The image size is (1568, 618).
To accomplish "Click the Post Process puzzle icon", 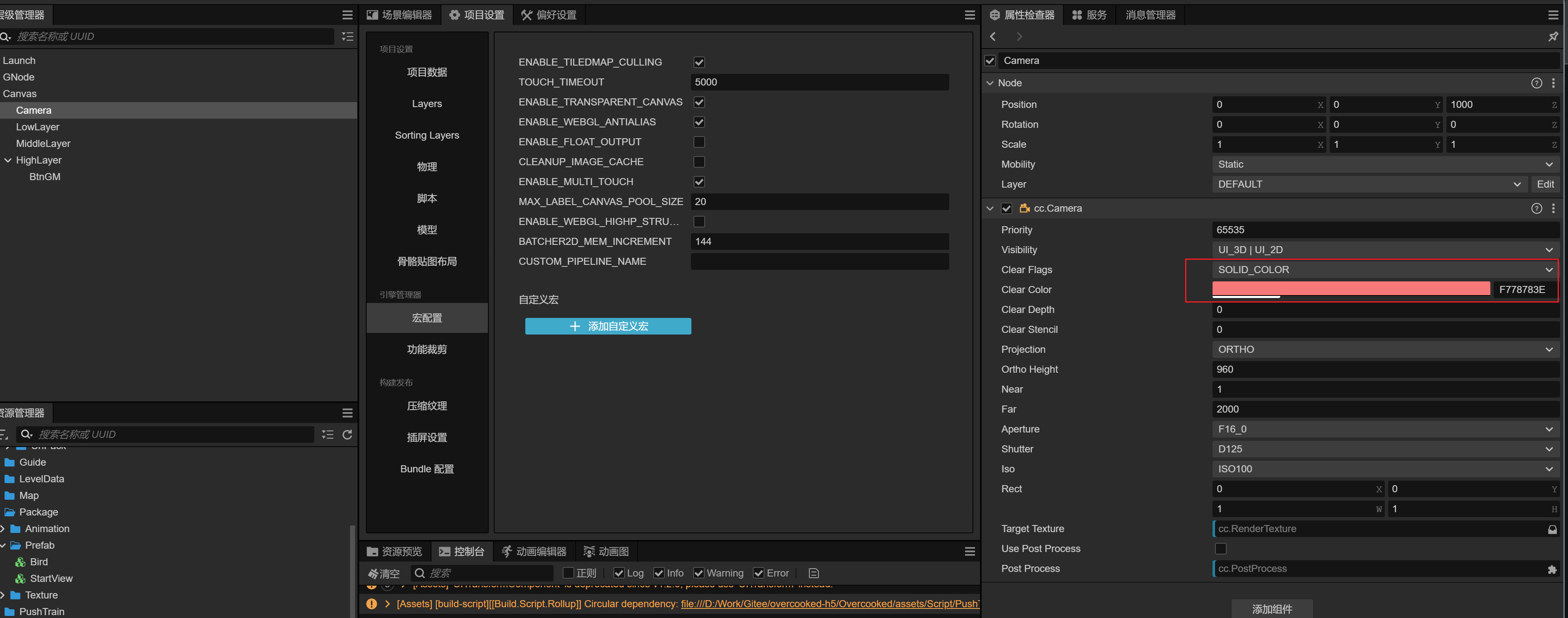I will 1551,569.
